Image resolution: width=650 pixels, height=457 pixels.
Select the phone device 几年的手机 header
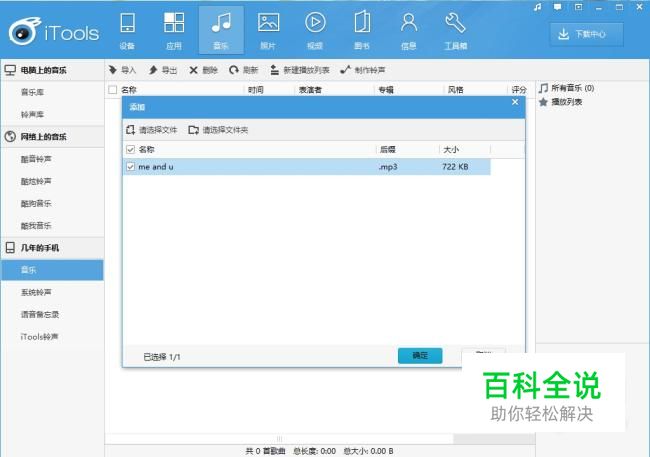(52, 248)
